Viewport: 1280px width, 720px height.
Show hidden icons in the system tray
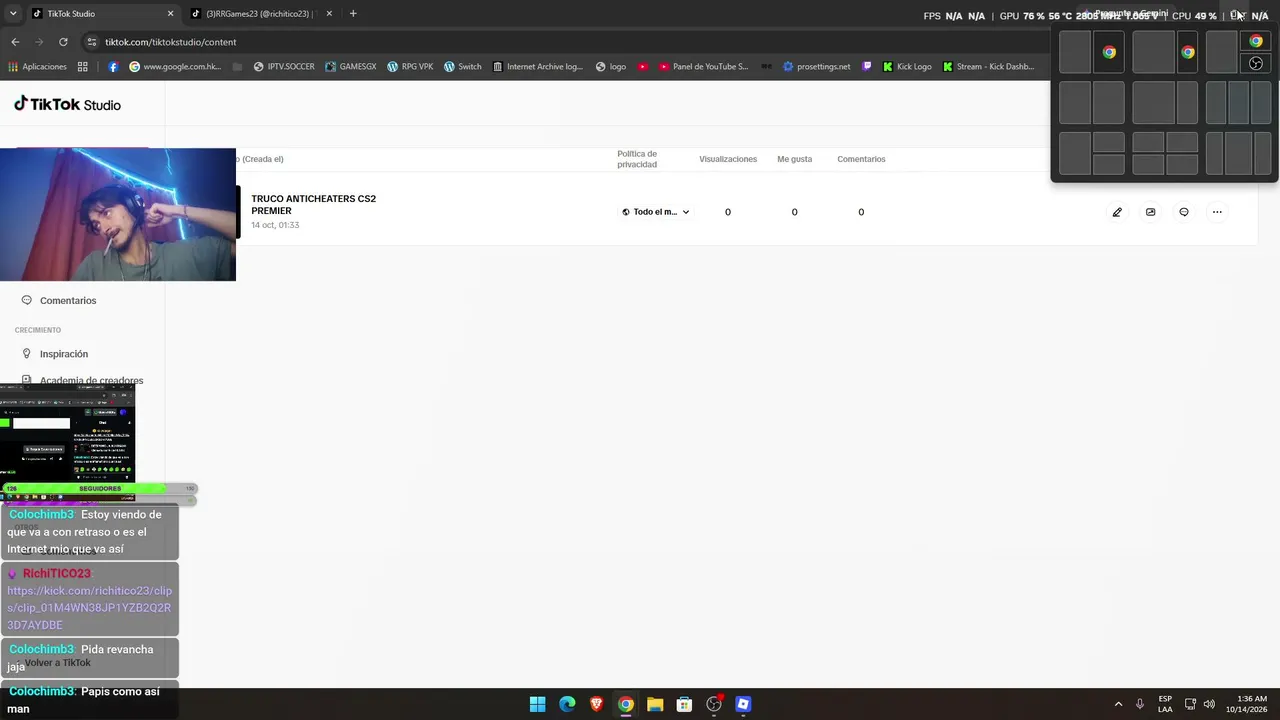pyautogui.click(x=1118, y=704)
